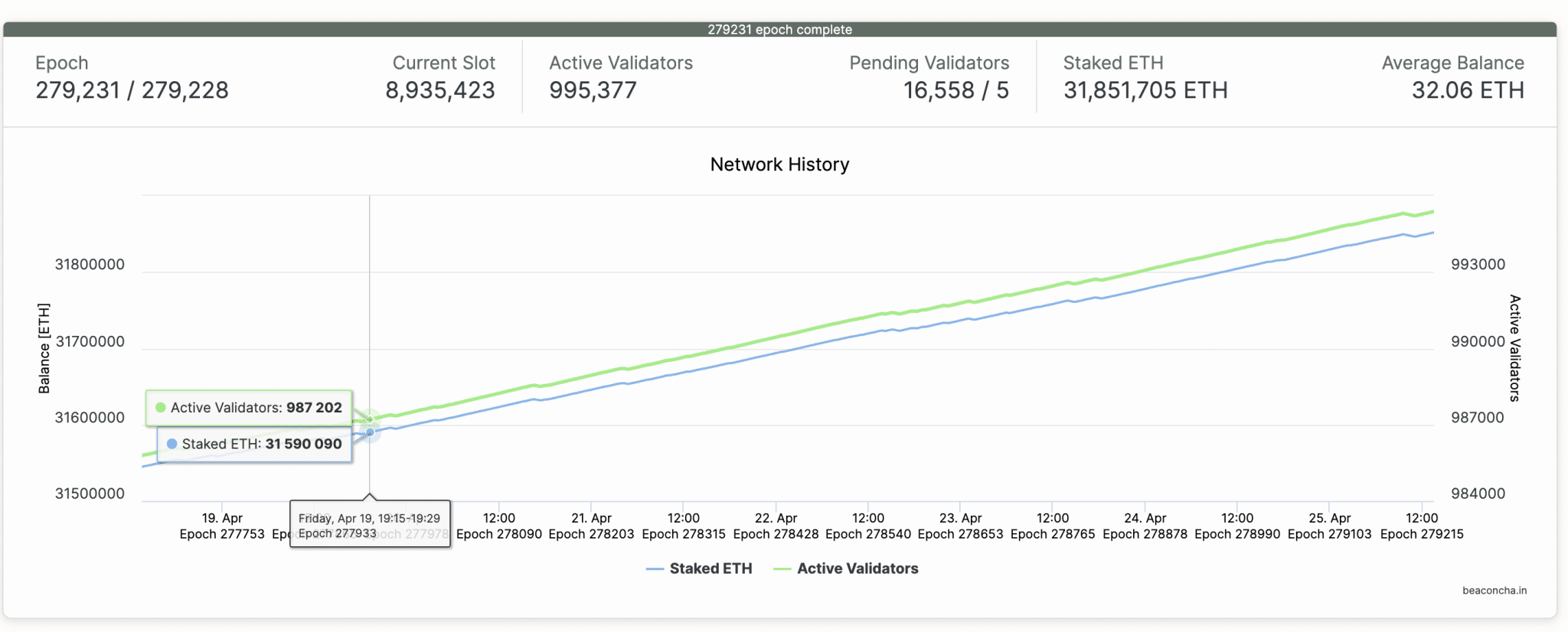Screen dimensions: 1568x632
Task: Click the Friday, Apr 19 Epoch 277933 tooltip
Action: tap(370, 525)
